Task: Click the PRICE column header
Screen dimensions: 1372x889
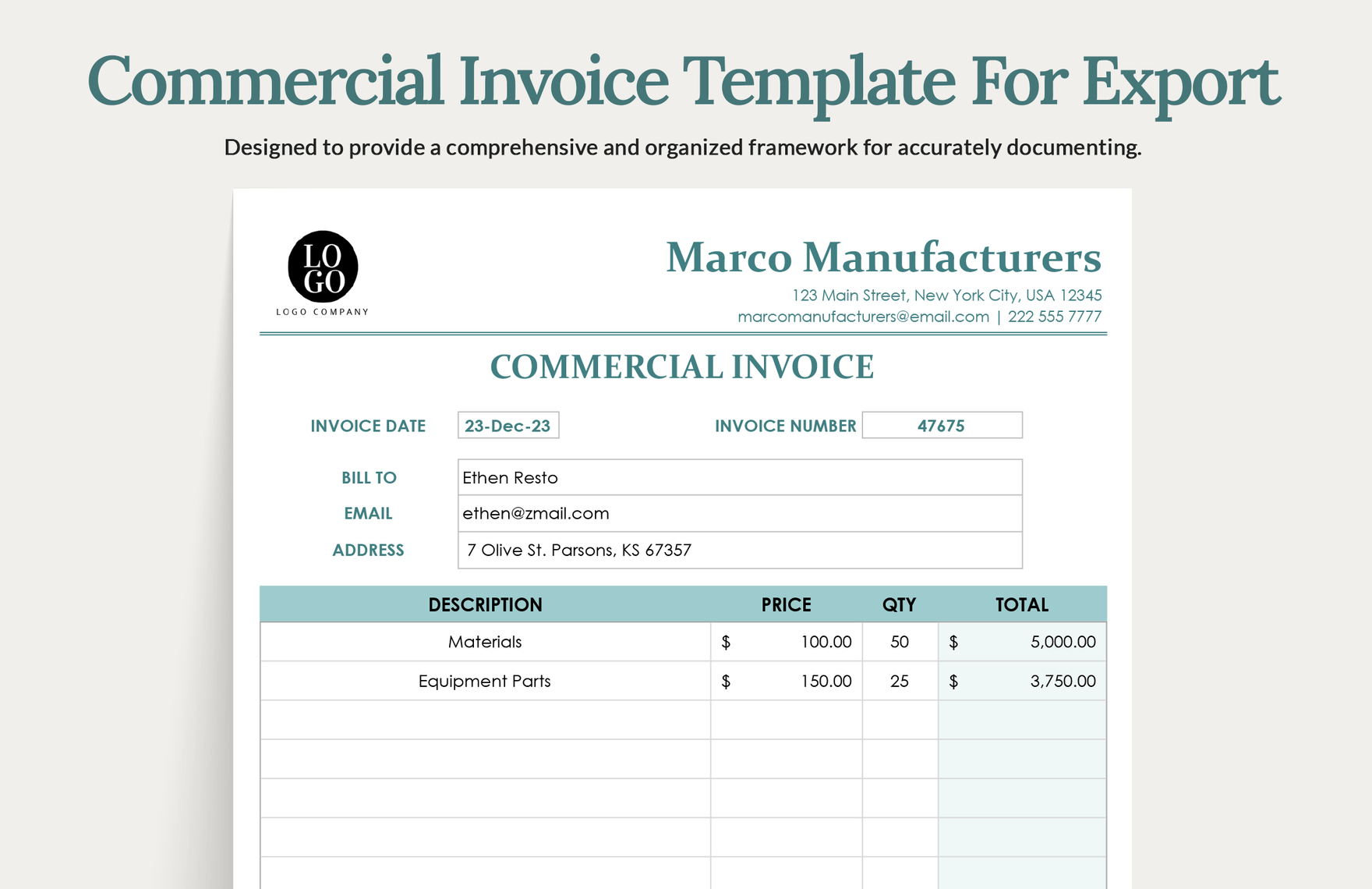Action: [x=787, y=604]
